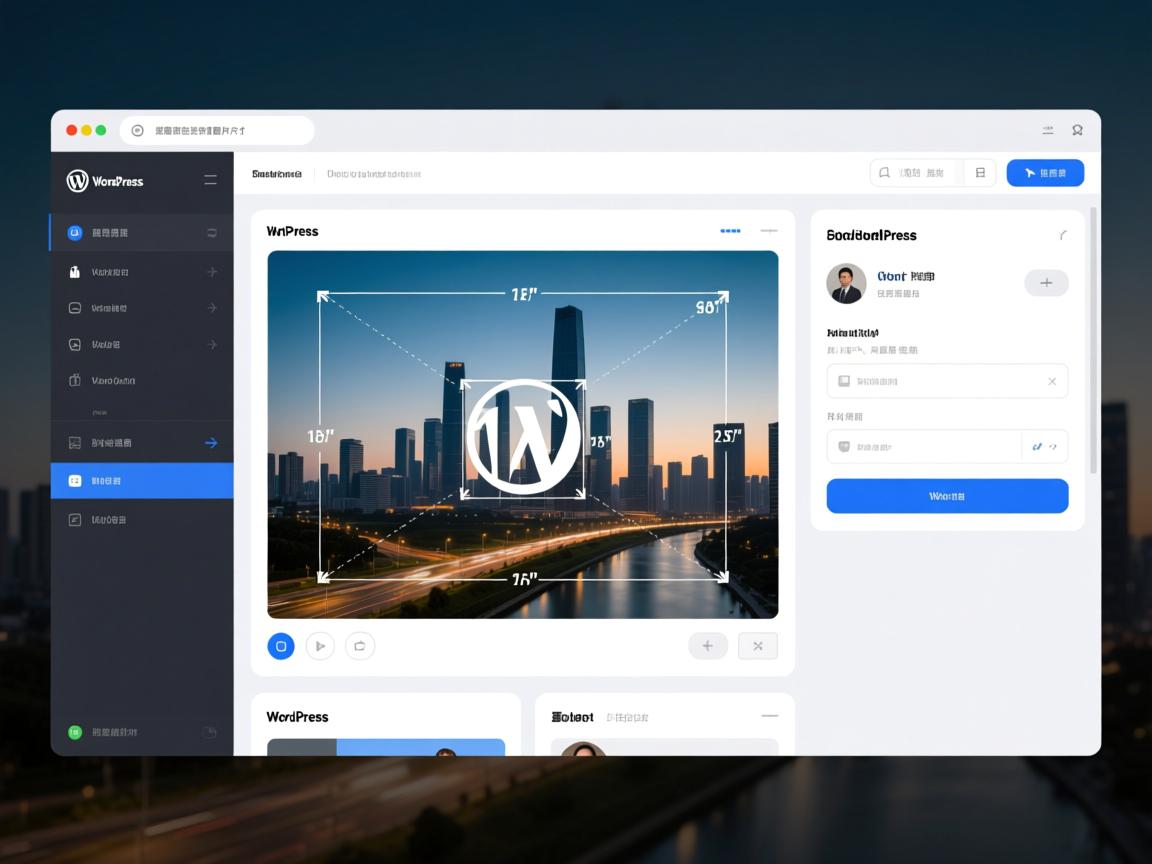The image size is (1152, 864).
Task: Click the loop icon below the city image
Action: (x=360, y=646)
